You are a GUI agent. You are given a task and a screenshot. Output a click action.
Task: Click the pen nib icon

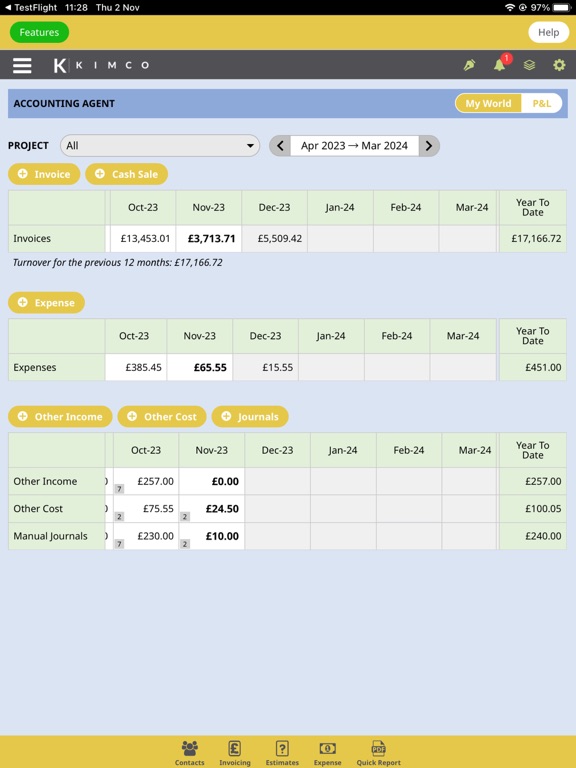click(469, 65)
